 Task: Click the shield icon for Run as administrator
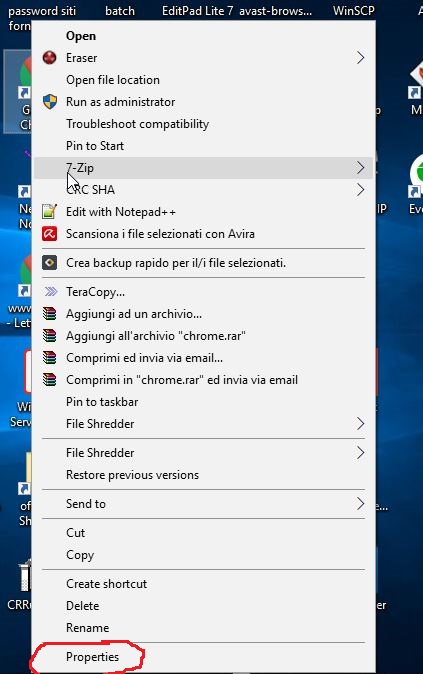tap(49, 102)
